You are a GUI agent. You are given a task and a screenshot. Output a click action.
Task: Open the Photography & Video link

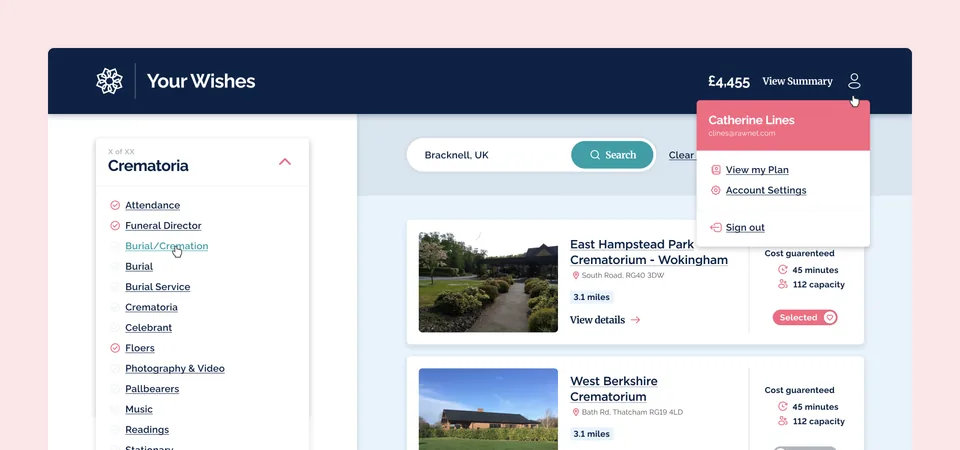(175, 369)
